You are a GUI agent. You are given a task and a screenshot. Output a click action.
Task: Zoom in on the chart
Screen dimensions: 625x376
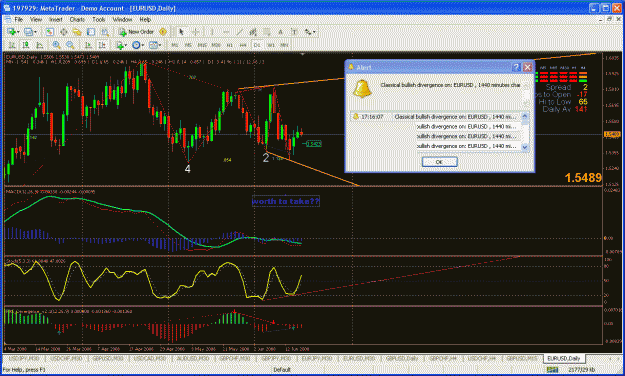click(x=56, y=45)
